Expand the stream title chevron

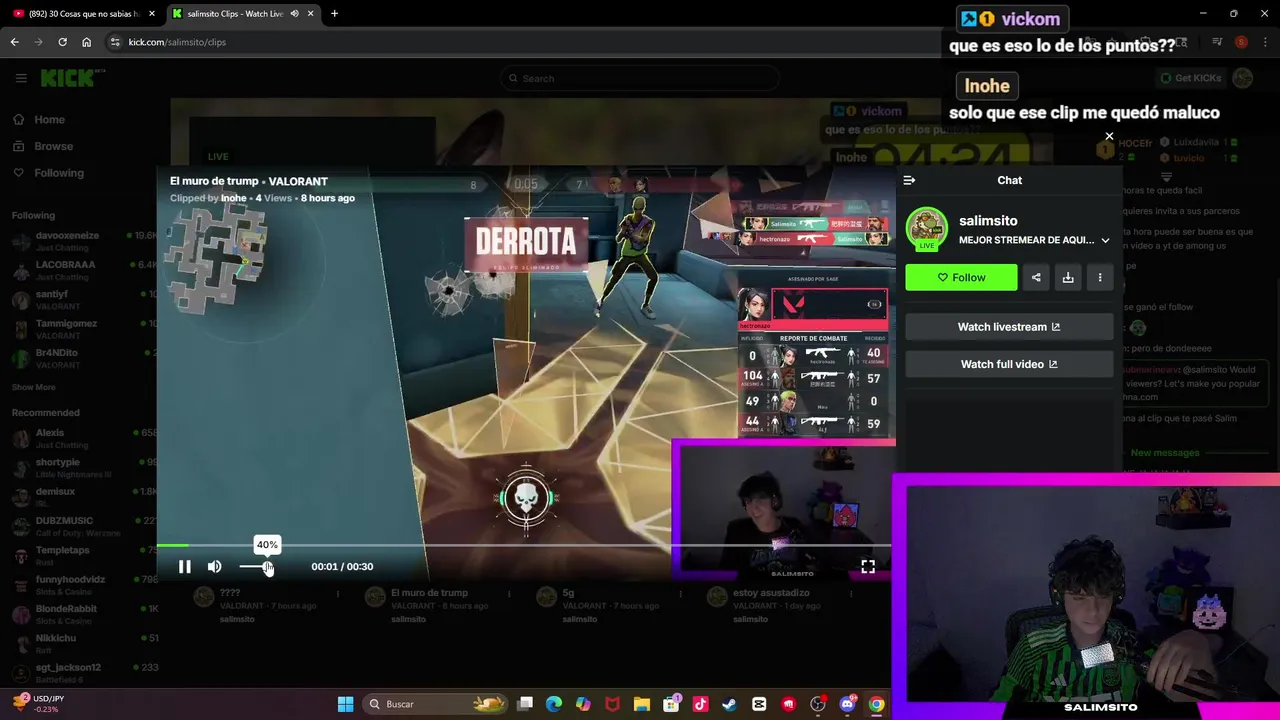point(1105,240)
